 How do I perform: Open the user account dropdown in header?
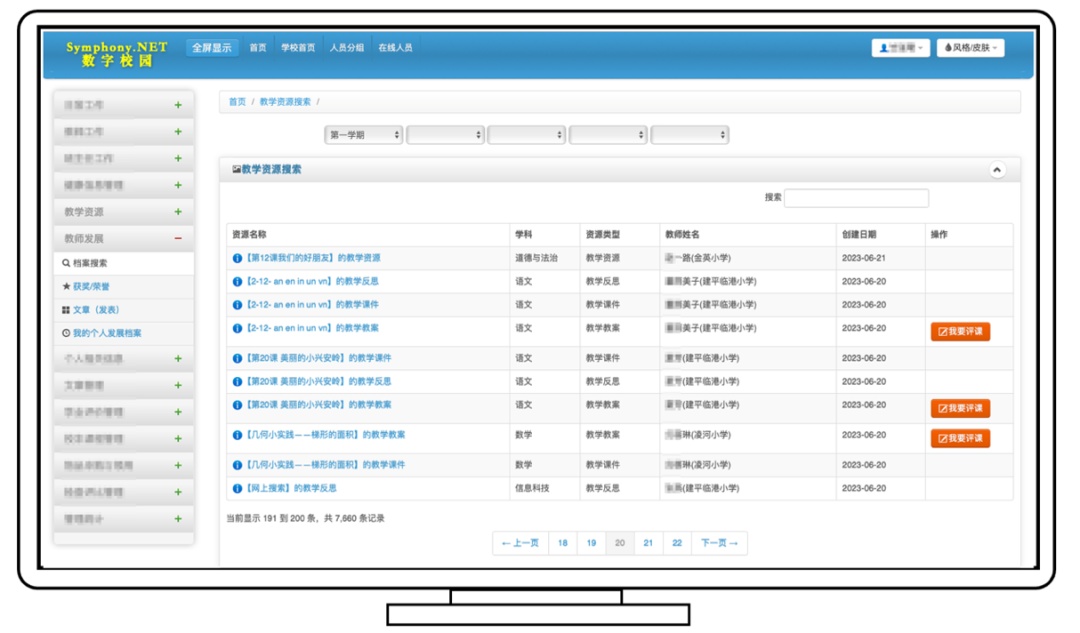tap(900, 48)
